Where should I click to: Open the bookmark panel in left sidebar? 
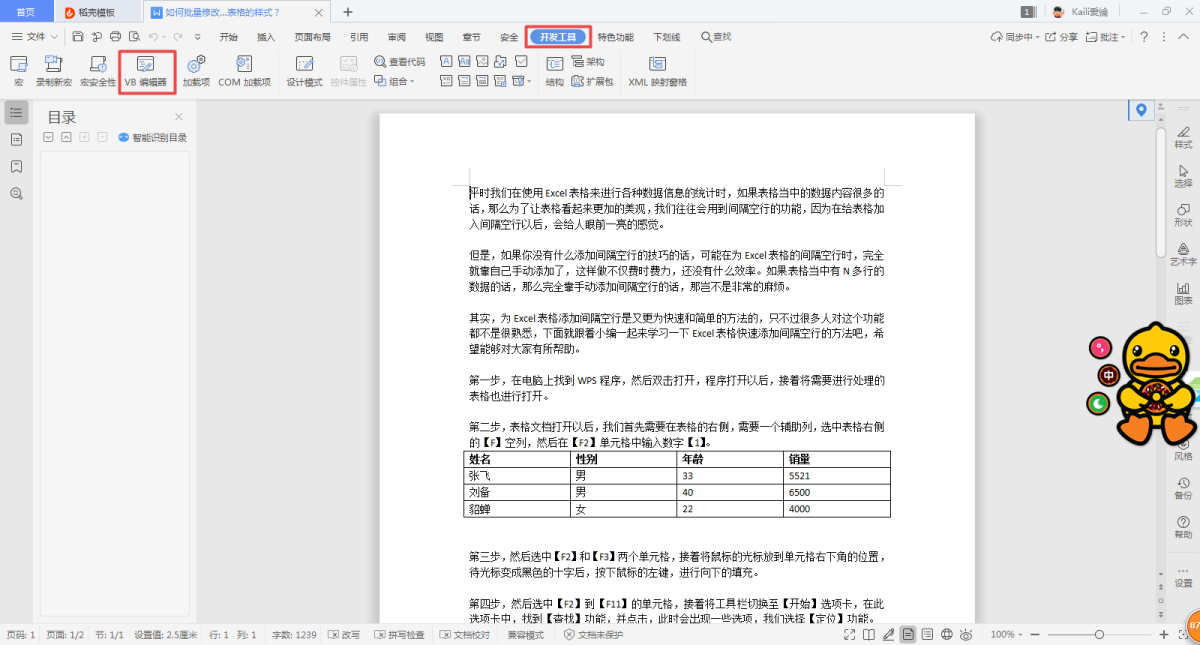pos(16,166)
